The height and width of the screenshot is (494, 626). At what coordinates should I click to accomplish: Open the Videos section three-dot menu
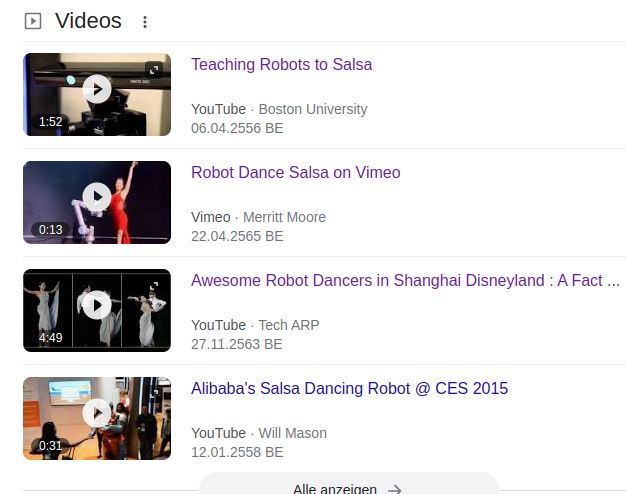(x=145, y=22)
